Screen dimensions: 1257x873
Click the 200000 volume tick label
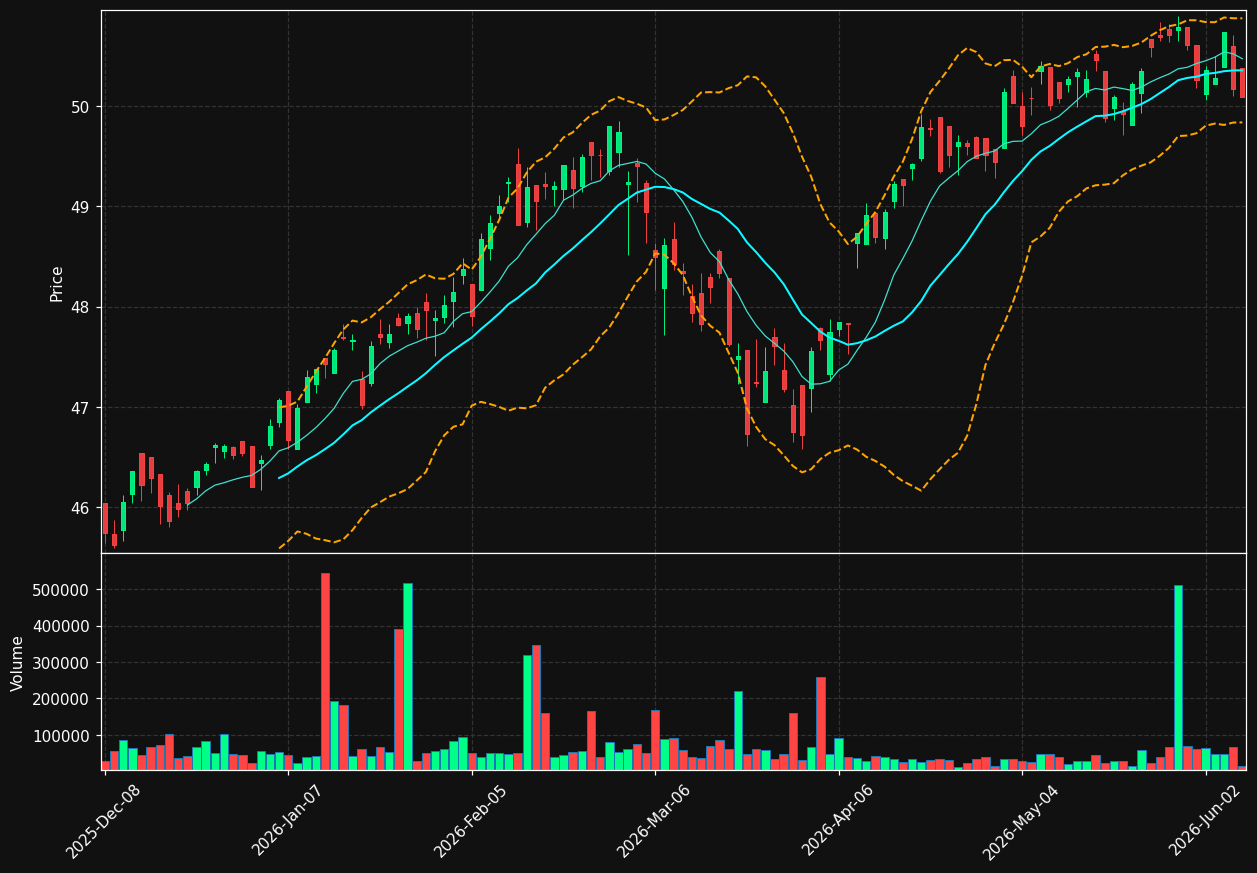[x=62, y=699]
